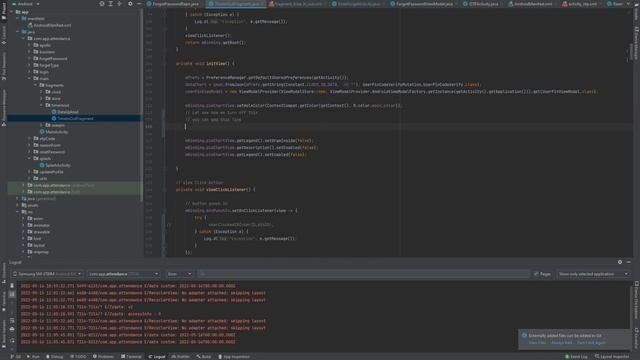Select the otpCode package folder
640x360 pixels.
pos(44,139)
